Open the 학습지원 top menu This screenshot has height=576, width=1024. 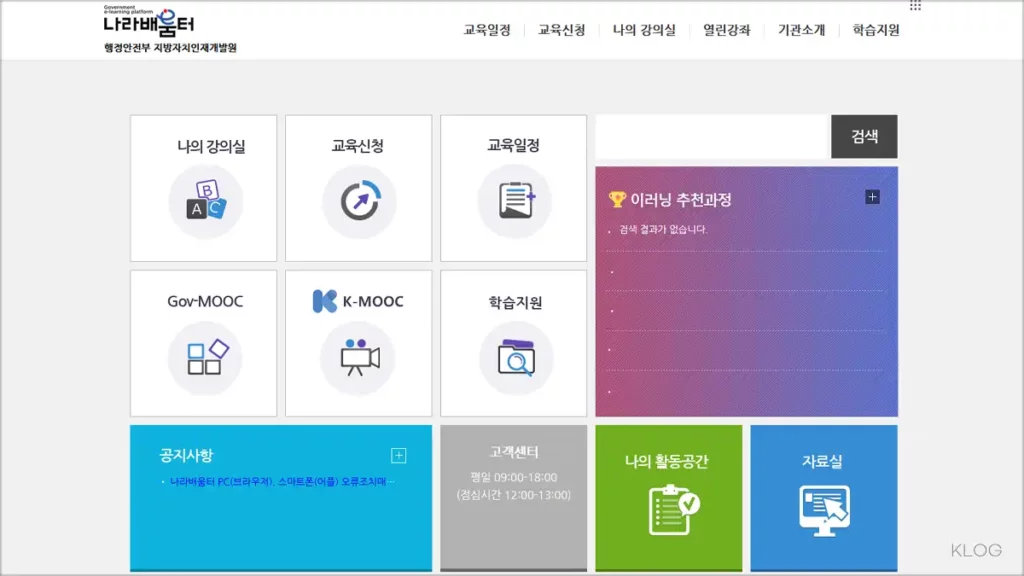point(876,30)
